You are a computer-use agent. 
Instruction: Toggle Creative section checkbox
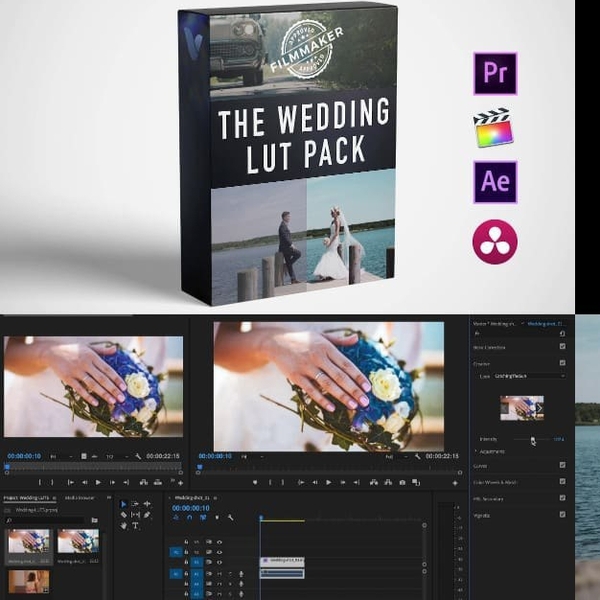tap(562, 362)
